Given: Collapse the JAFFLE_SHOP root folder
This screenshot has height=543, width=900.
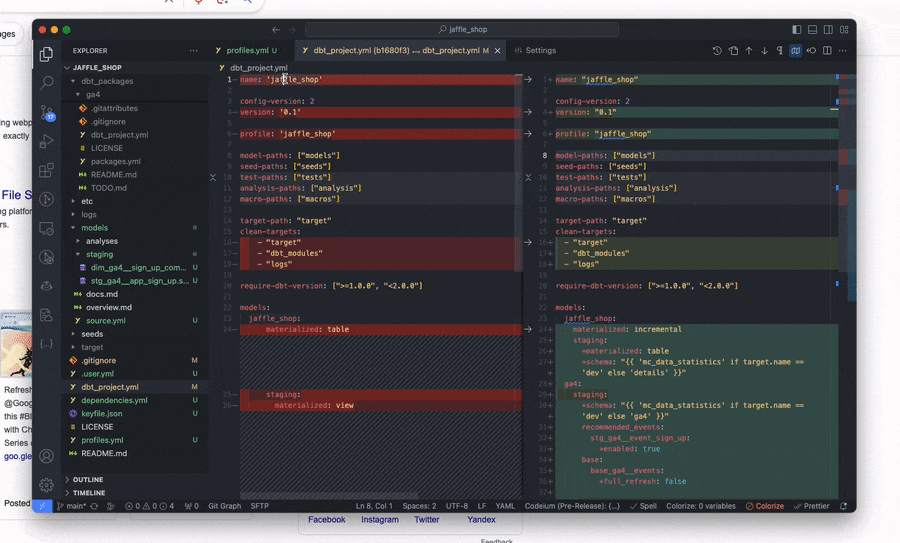Looking at the screenshot, I should click(x=67, y=67).
